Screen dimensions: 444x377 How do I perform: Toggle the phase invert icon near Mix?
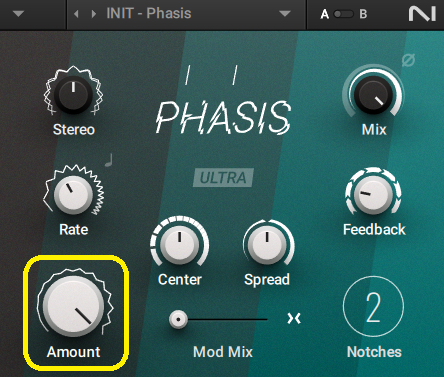pyautogui.click(x=408, y=60)
